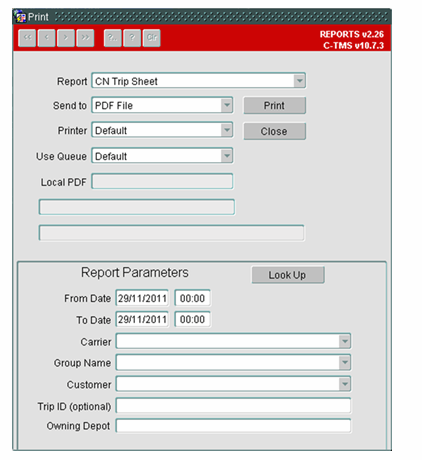Expand the Send to dropdown
The width and height of the screenshot is (422, 460).
pyautogui.click(x=227, y=105)
